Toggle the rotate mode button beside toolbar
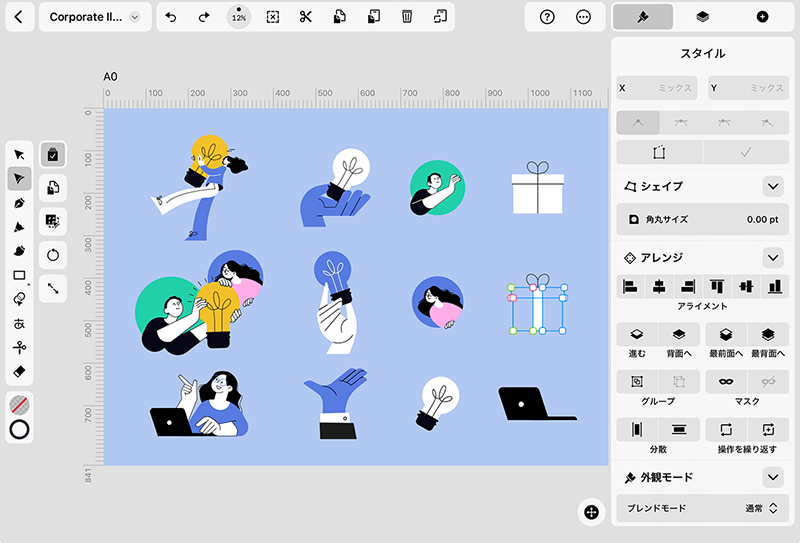Screen dimensions: 800x543 coord(53,255)
